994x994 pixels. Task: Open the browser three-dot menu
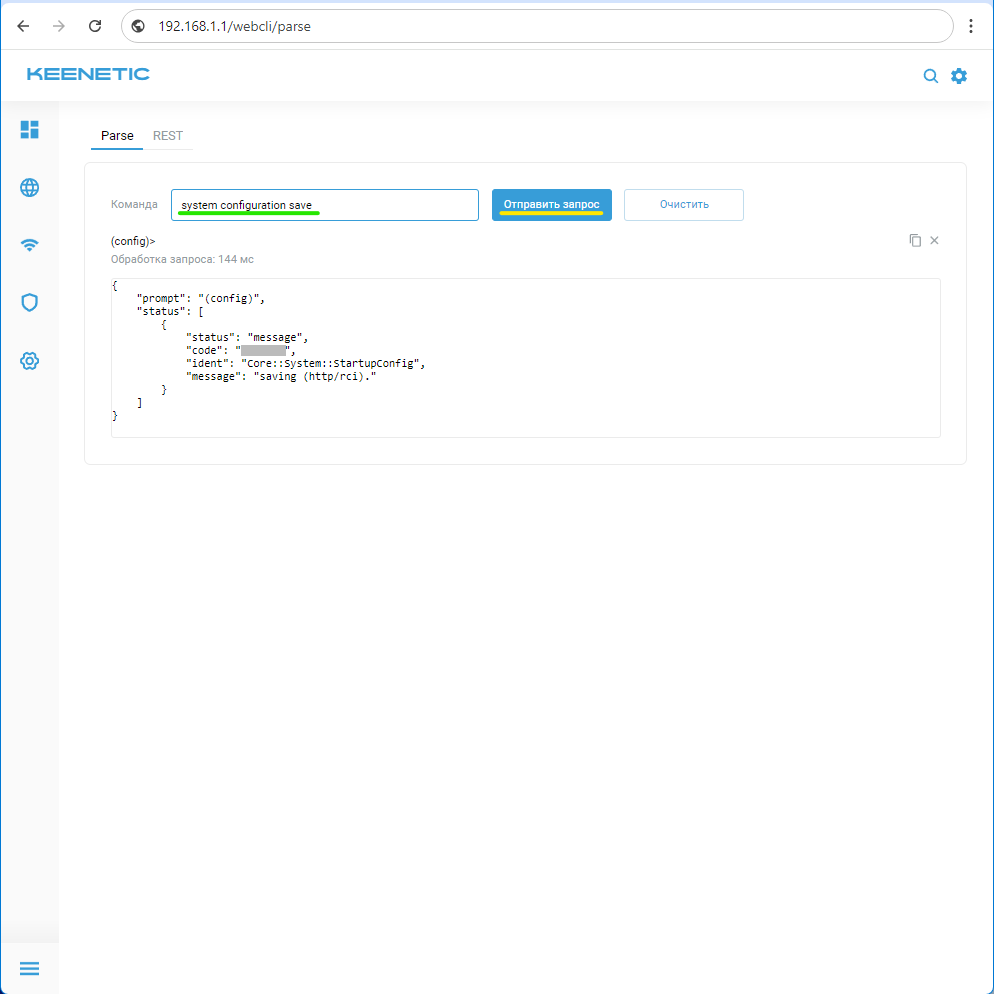[971, 26]
